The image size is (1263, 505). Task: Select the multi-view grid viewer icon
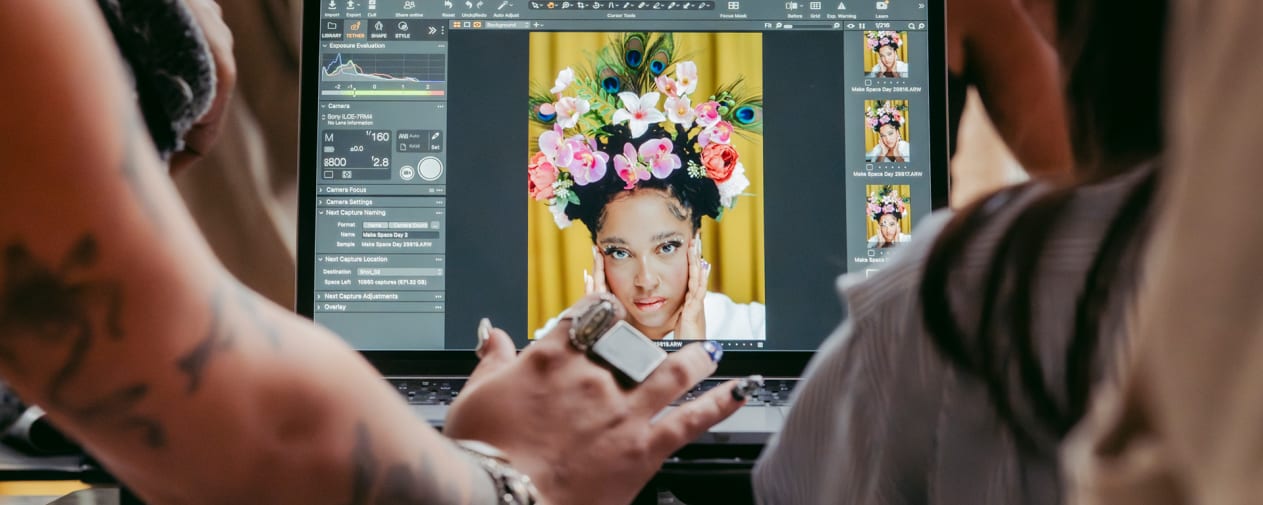click(x=457, y=25)
